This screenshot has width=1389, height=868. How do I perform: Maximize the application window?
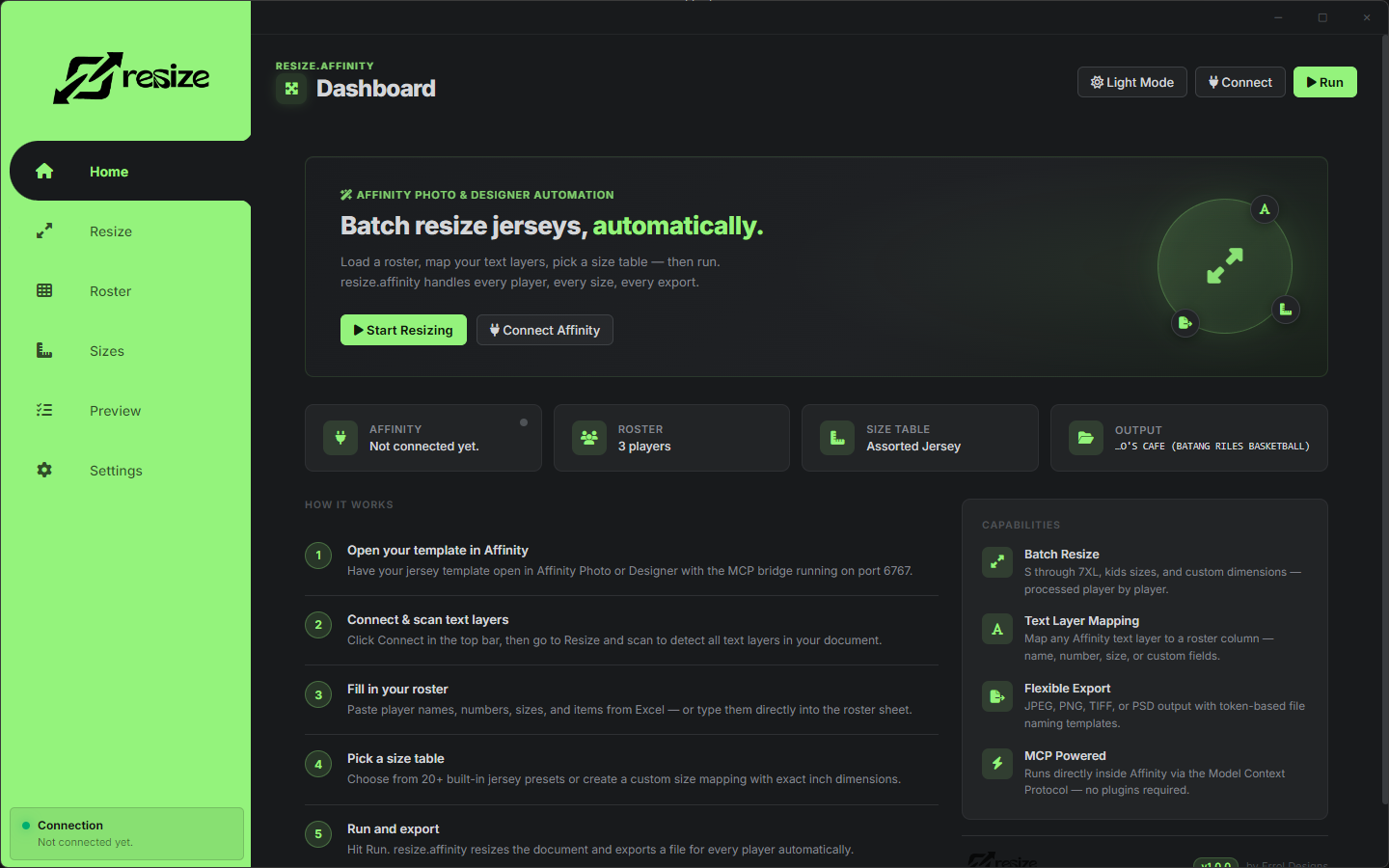coord(1322,17)
